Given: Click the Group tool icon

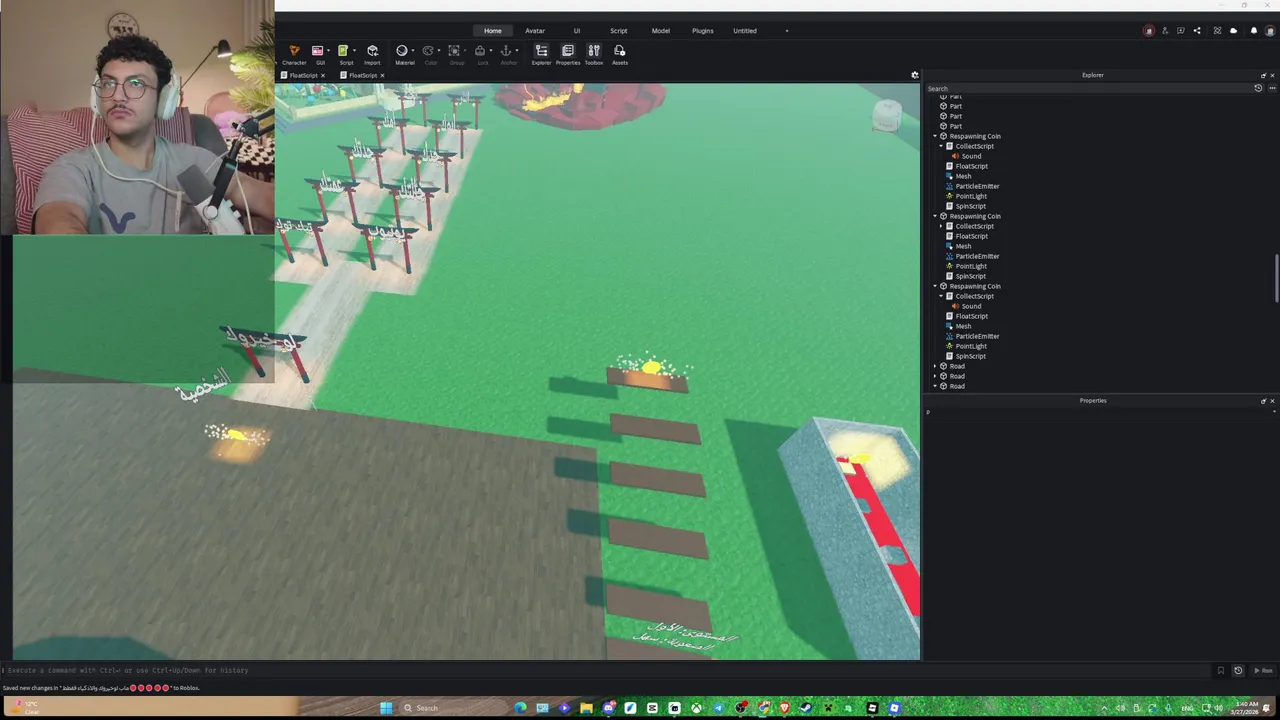Looking at the screenshot, I should (454, 51).
